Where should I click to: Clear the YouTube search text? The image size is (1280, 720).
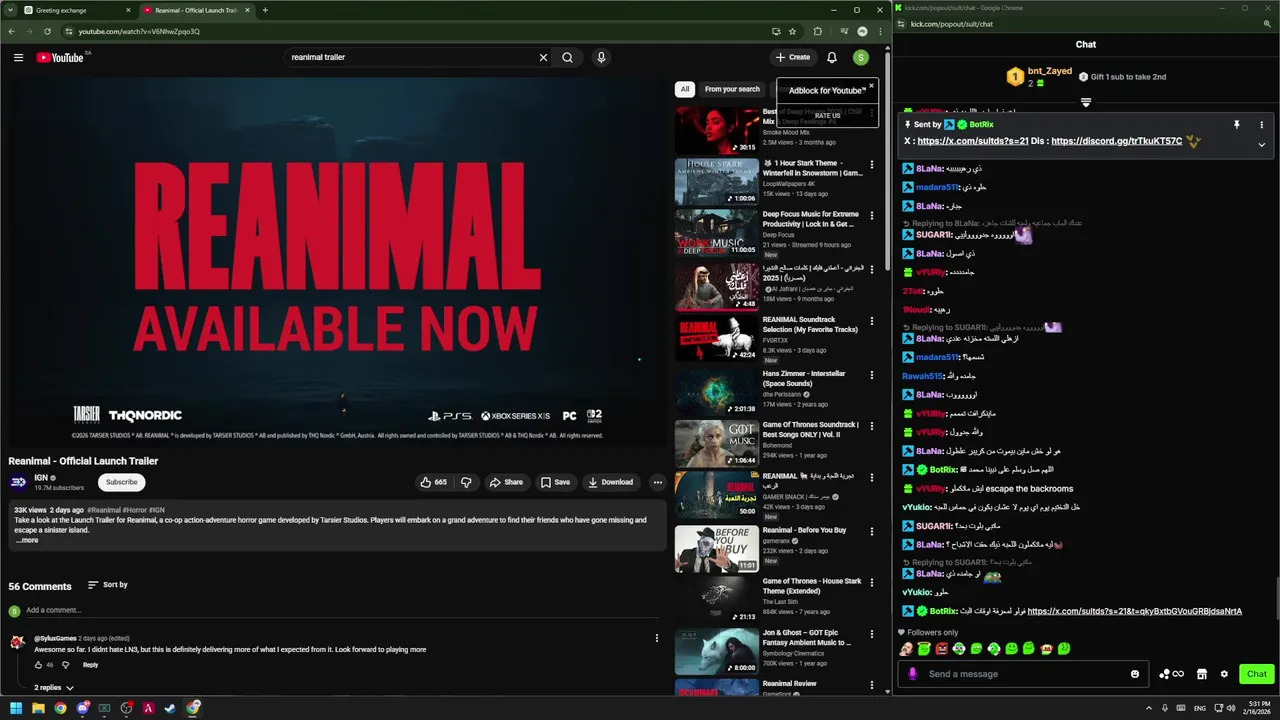click(x=543, y=57)
